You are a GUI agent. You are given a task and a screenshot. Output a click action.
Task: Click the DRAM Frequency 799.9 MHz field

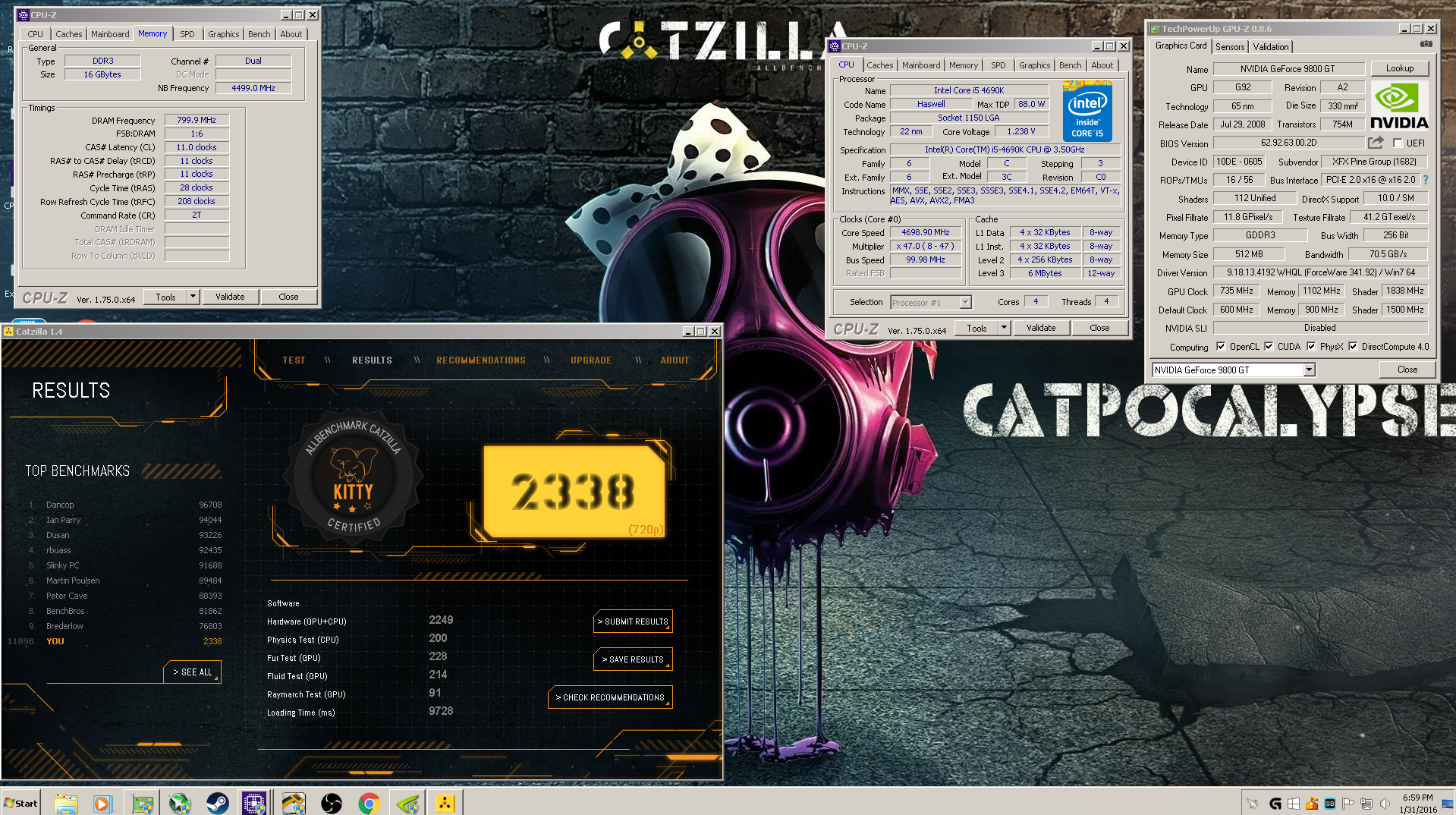197,120
